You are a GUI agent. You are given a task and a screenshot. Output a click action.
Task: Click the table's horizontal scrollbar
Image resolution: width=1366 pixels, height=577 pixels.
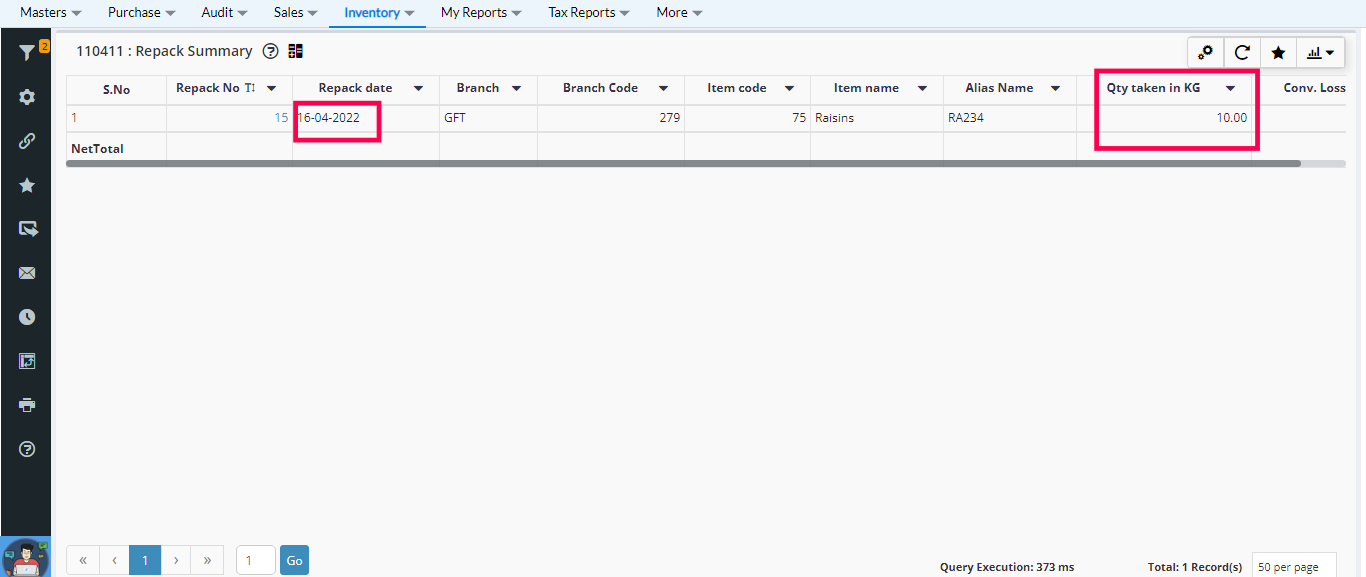tap(684, 163)
